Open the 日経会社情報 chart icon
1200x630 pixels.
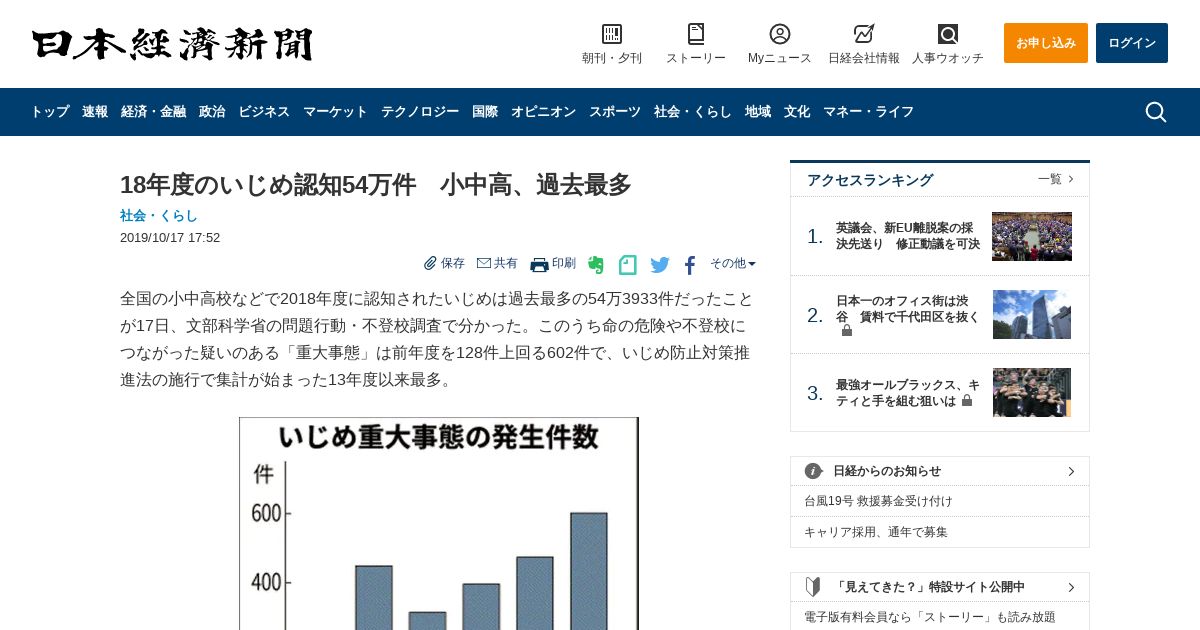click(864, 34)
